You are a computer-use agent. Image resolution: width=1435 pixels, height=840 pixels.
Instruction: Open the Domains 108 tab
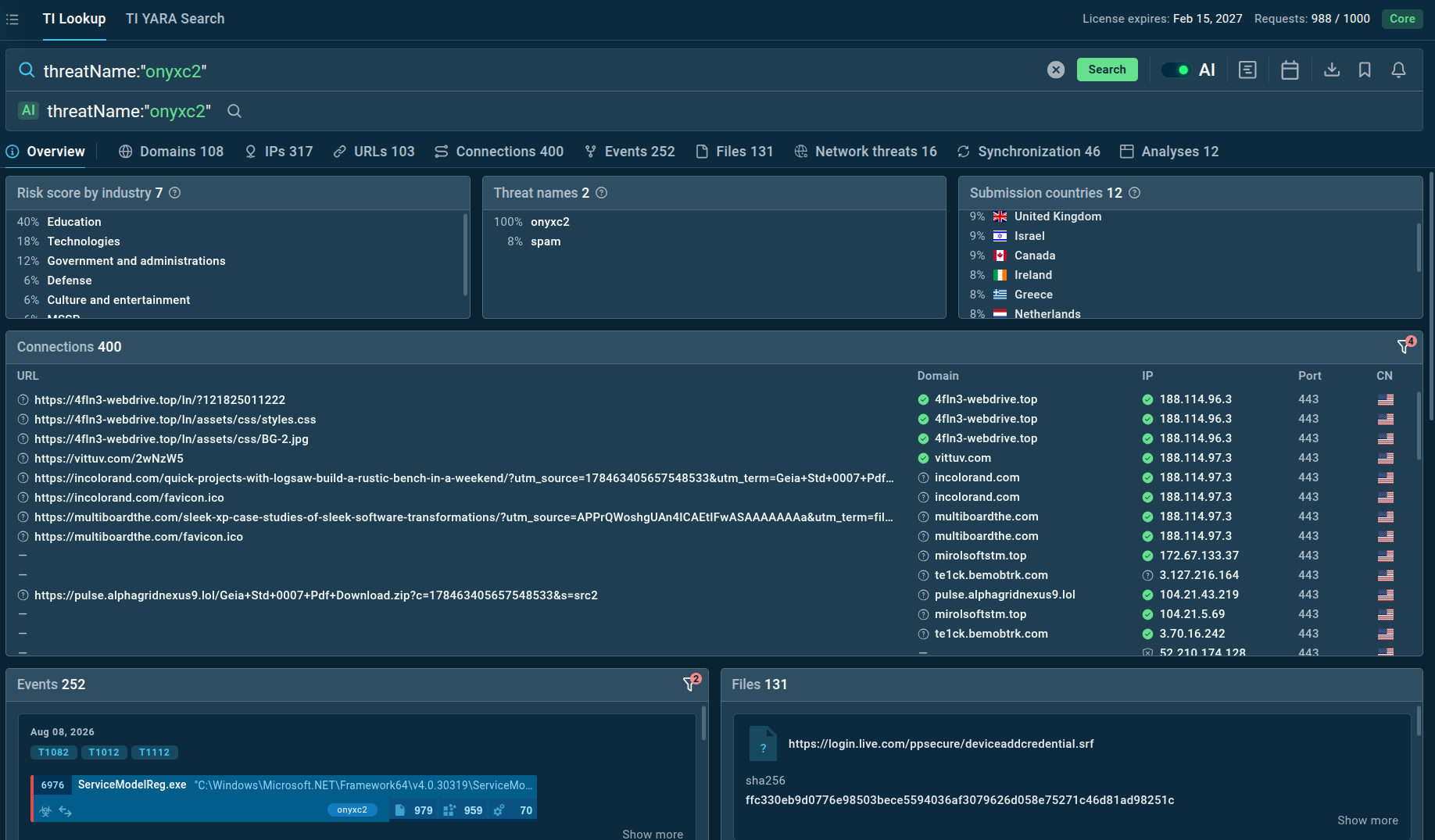click(171, 152)
